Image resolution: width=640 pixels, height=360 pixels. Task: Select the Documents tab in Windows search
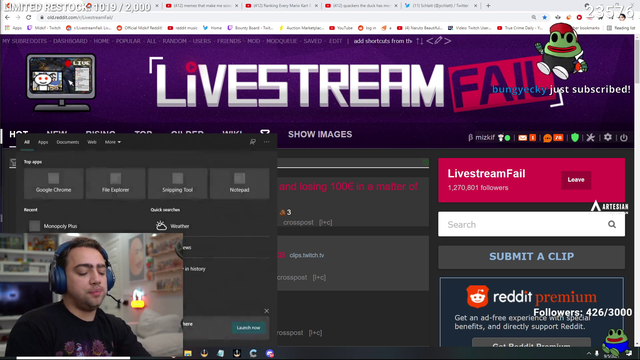pyautogui.click(x=68, y=142)
